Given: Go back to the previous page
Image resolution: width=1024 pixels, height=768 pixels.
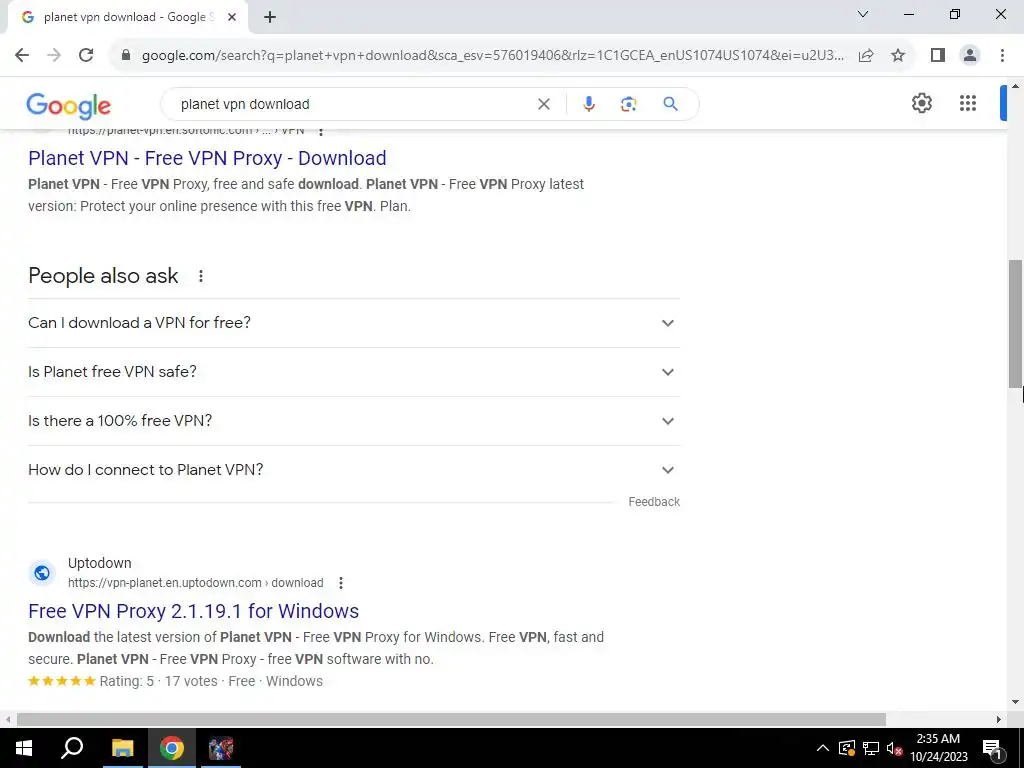Looking at the screenshot, I should 22,56.
